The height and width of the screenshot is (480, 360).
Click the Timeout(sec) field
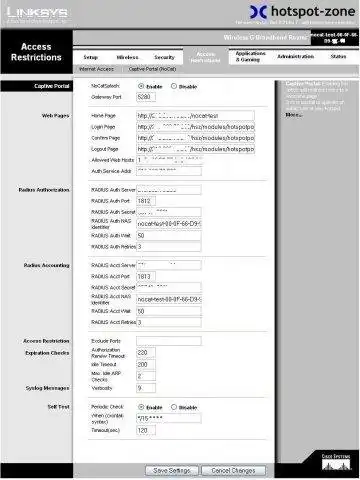coord(146,430)
